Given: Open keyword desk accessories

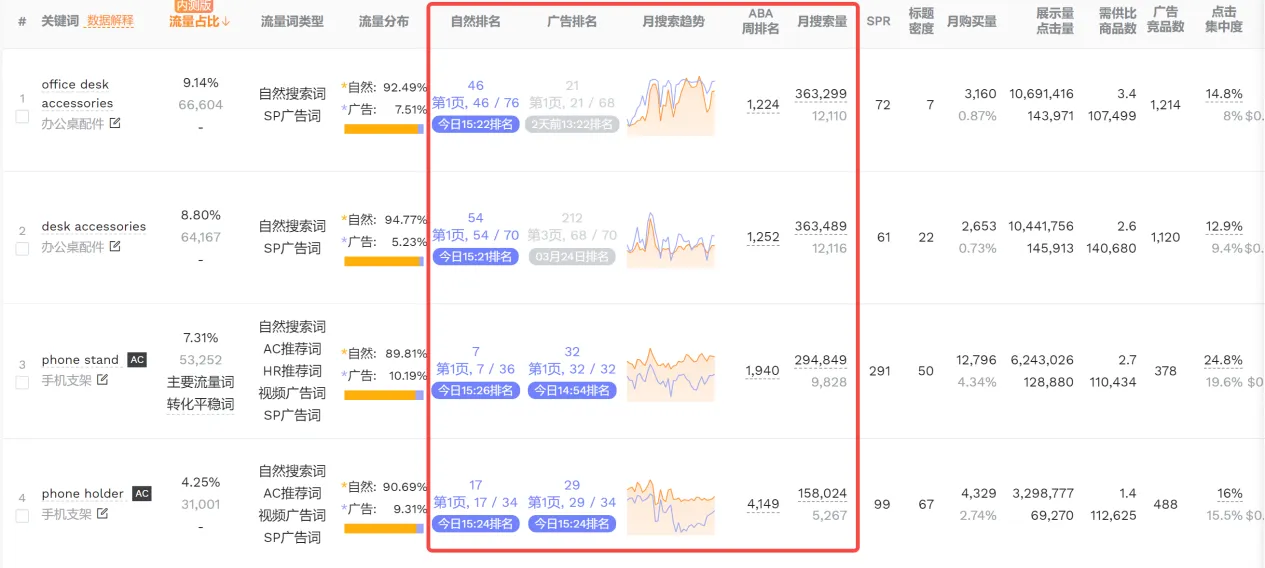Looking at the screenshot, I should point(94,226).
